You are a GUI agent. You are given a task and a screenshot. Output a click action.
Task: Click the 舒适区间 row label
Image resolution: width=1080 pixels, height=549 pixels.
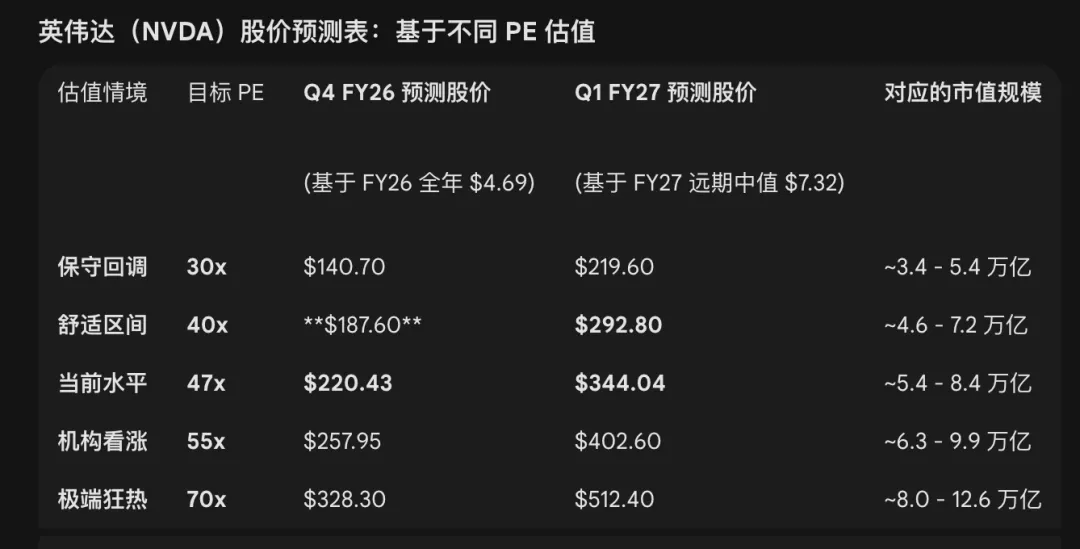coord(103,325)
